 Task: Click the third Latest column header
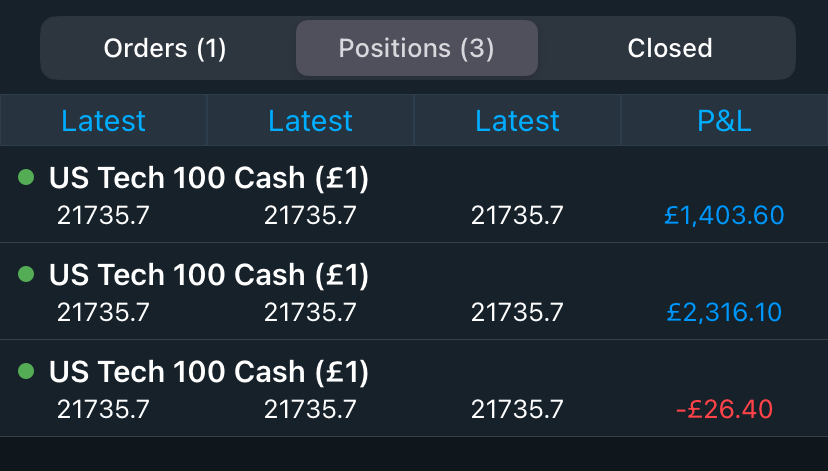(517, 121)
